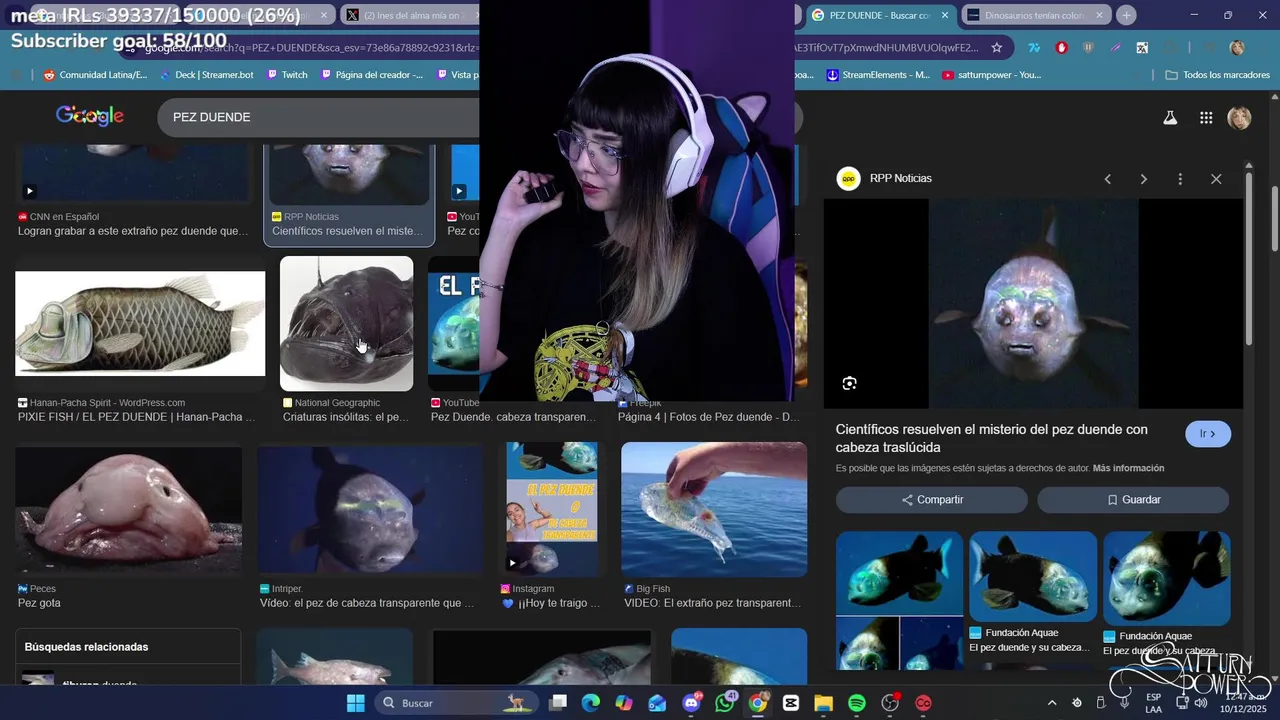
Task: Click the red hand ad blocker extension
Action: pyautogui.click(x=1061, y=47)
